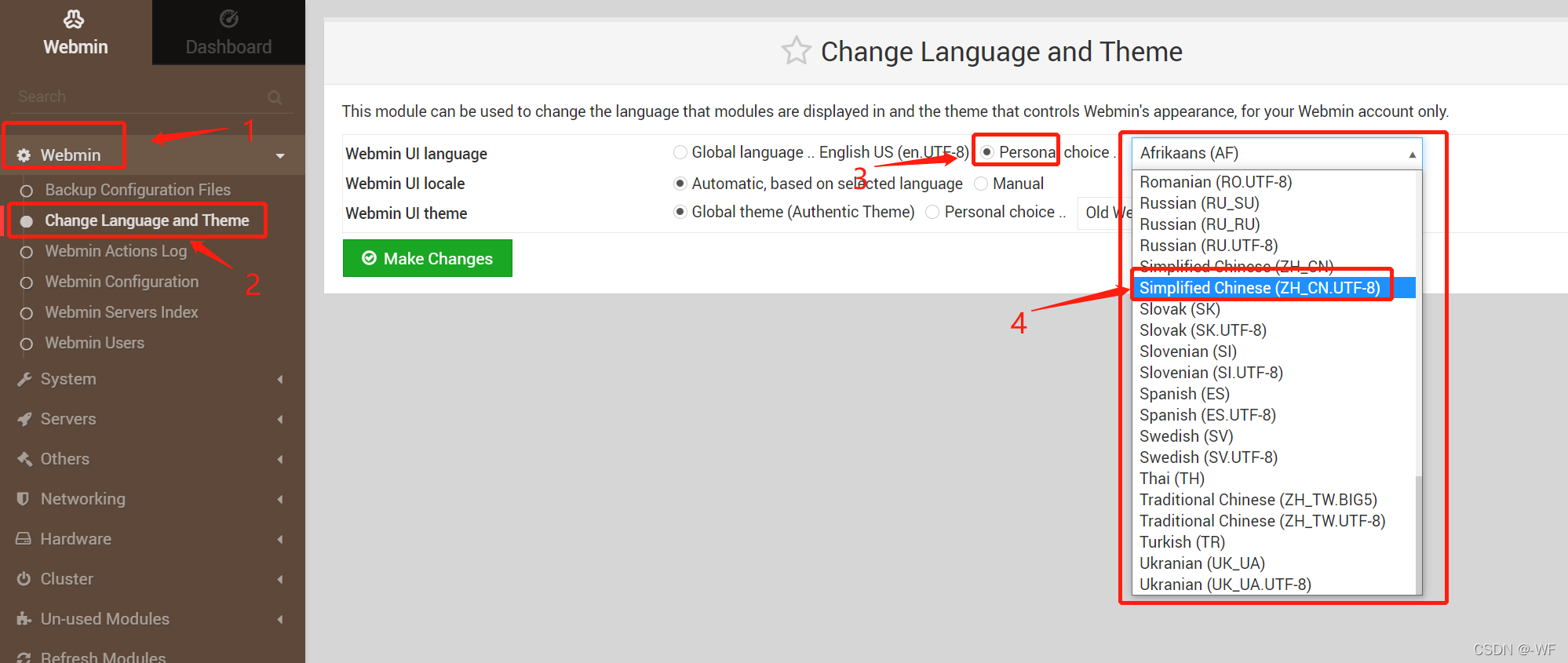Collapse the Webmin category arrow
This screenshot has width=1568, height=663.
[x=280, y=156]
